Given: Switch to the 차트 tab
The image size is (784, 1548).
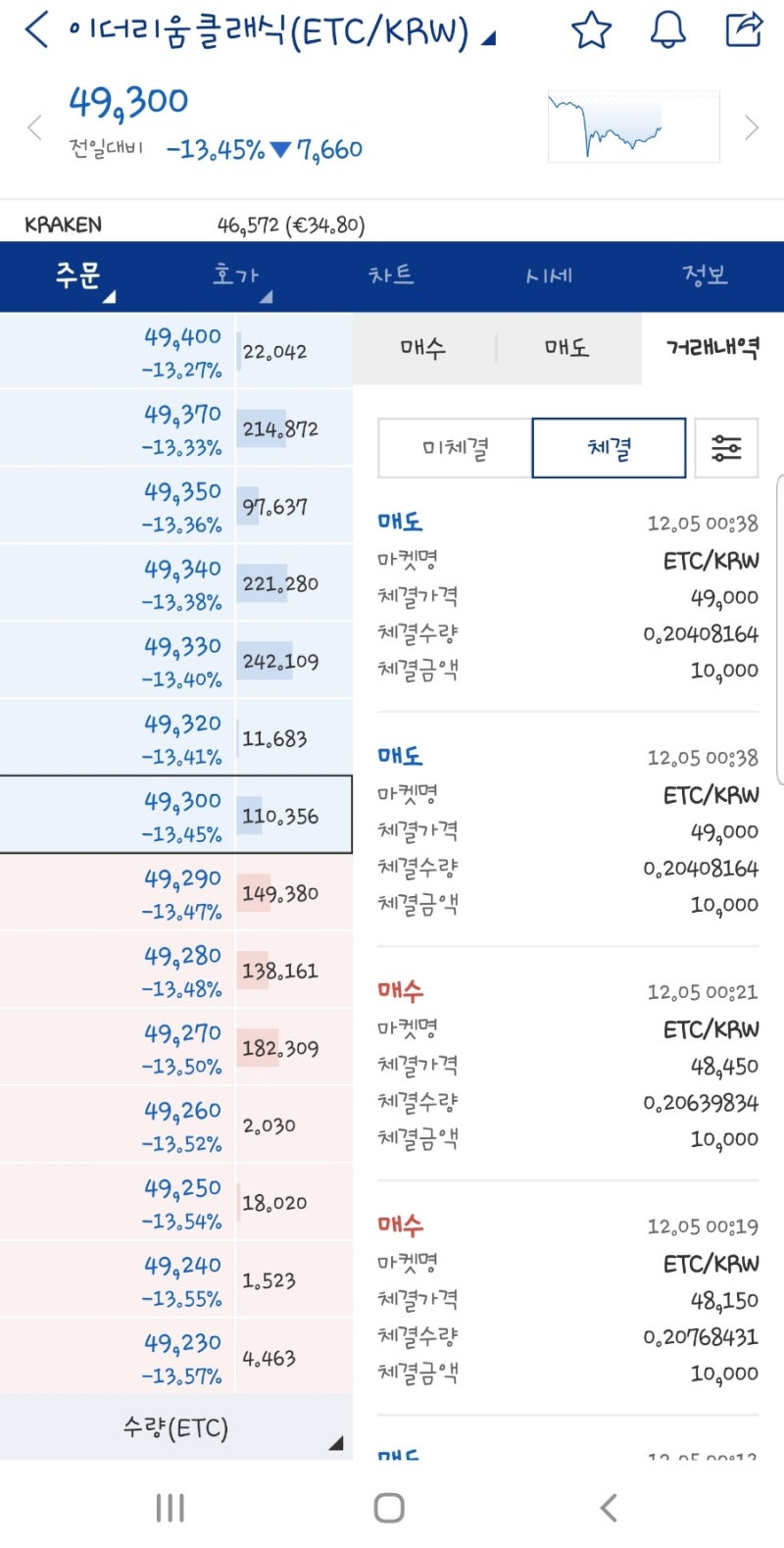Looking at the screenshot, I should (391, 275).
